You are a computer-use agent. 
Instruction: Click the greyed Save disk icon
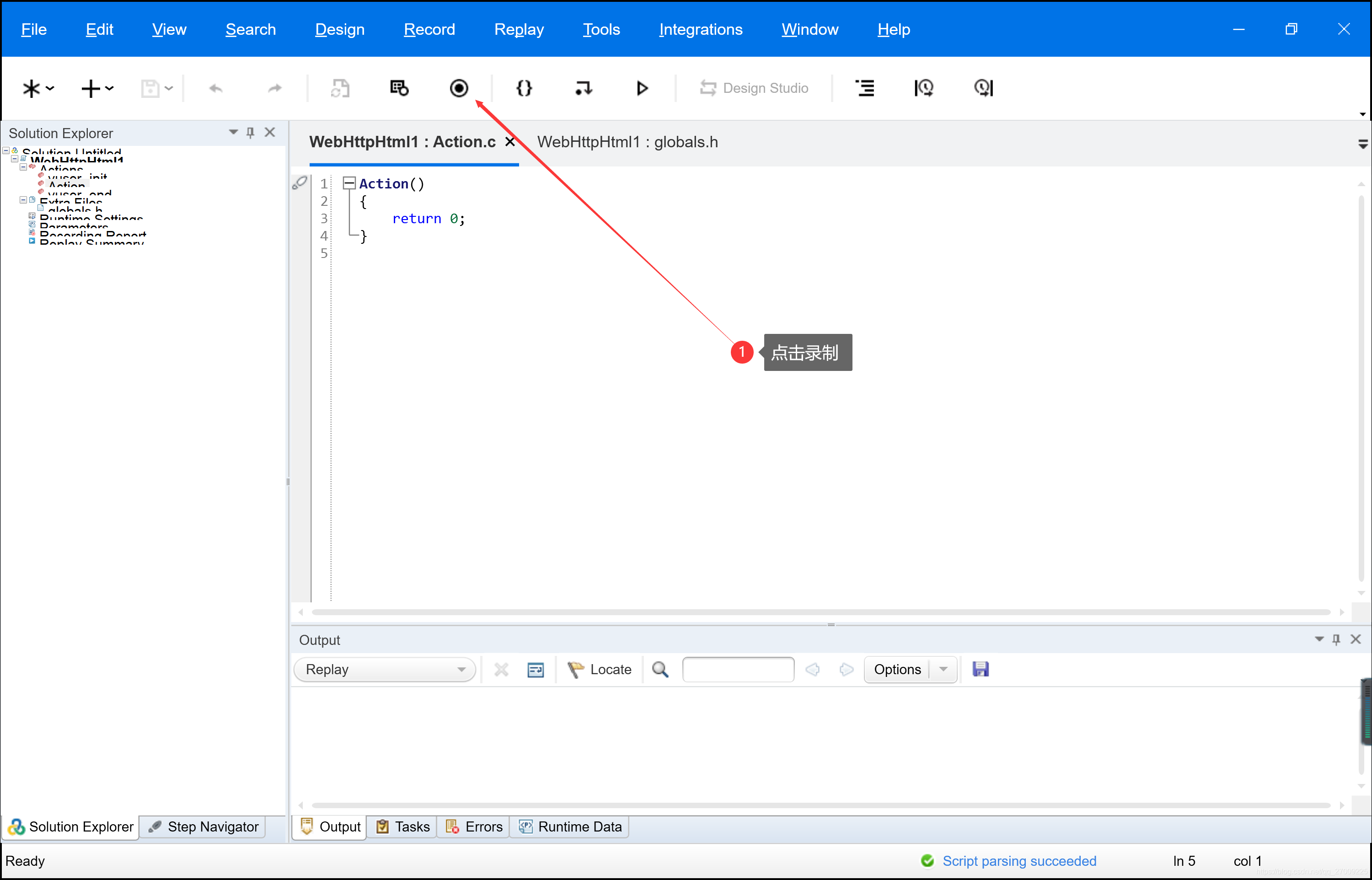click(x=150, y=89)
